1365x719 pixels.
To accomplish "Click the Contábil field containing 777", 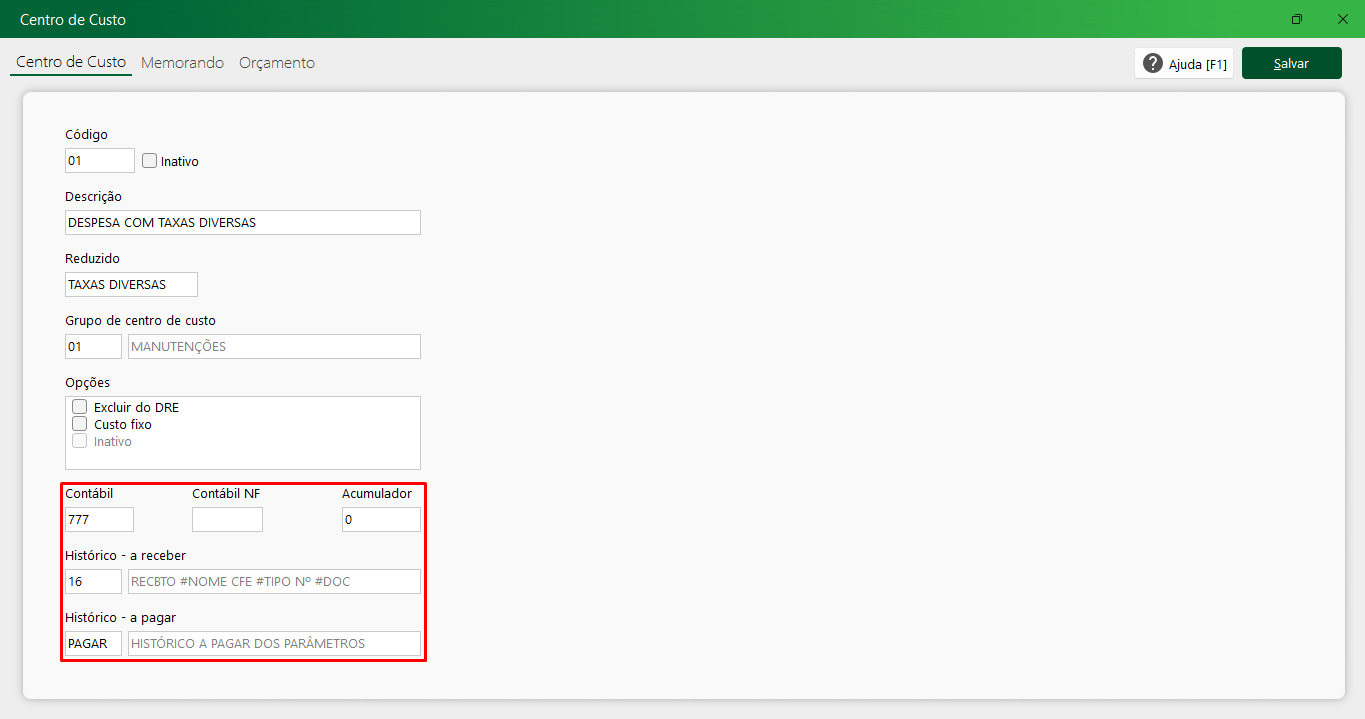I will click(x=99, y=519).
